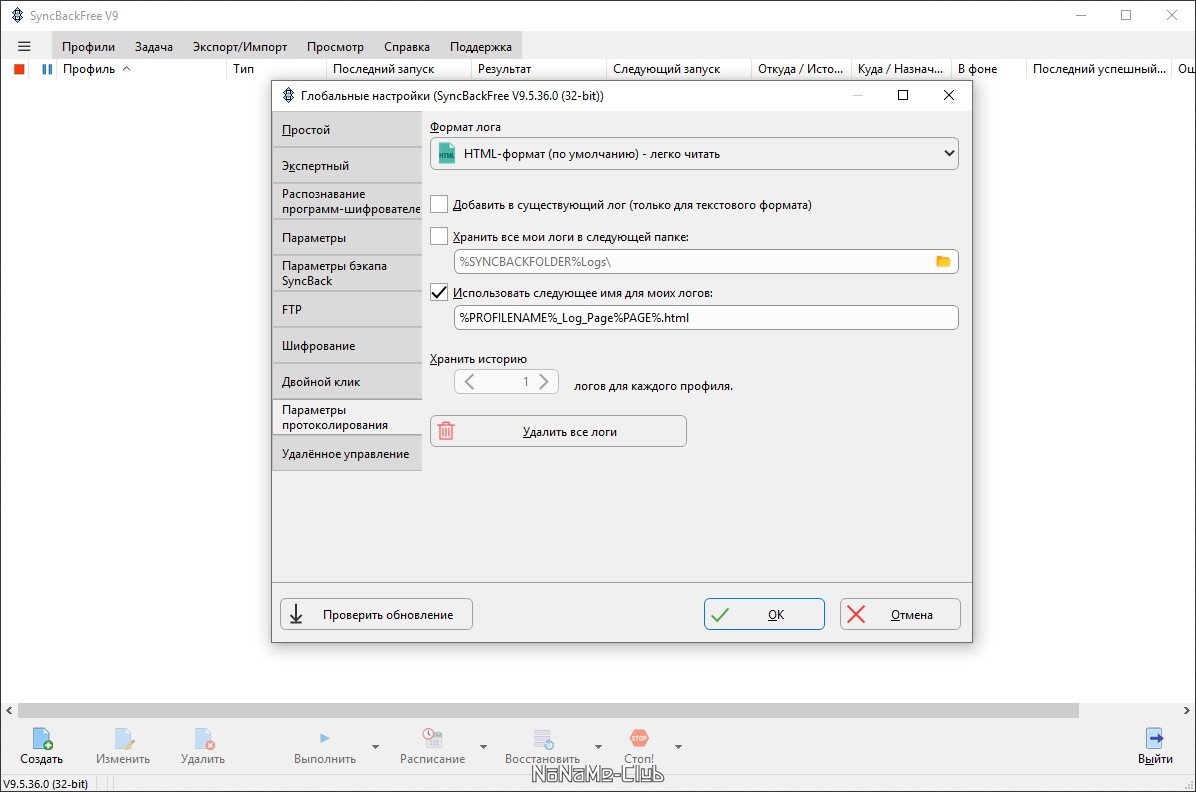The width and height of the screenshot is (1196, 792).
Task: Click the Результат column header
Action: (x=505, y=69)
